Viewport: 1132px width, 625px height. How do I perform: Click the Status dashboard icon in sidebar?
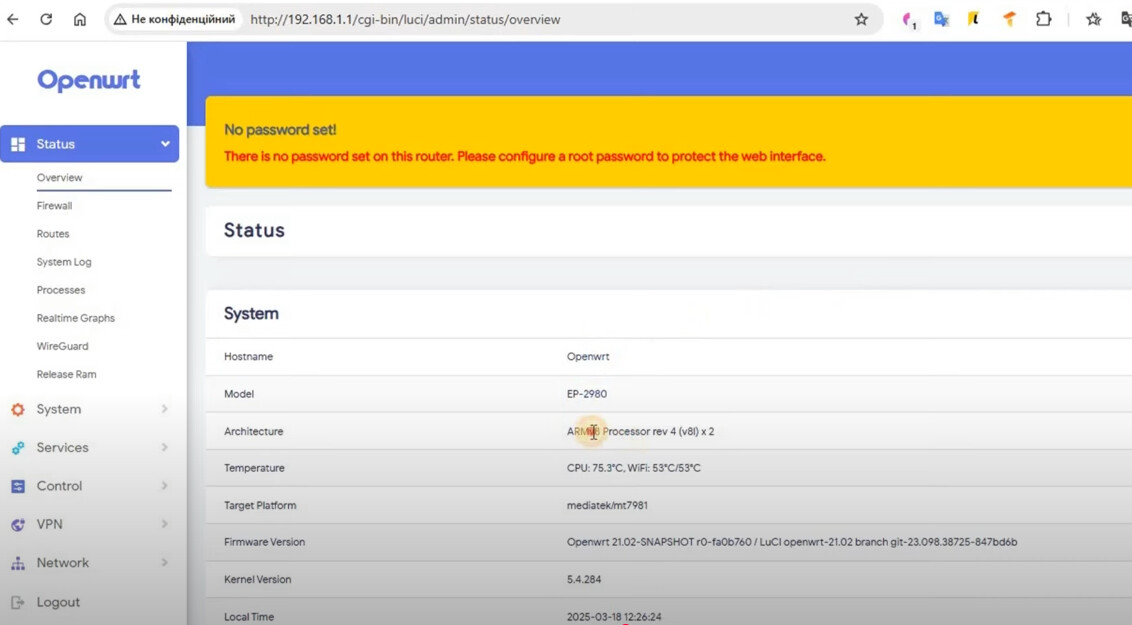pyautogui.click(x=18, y=144)
